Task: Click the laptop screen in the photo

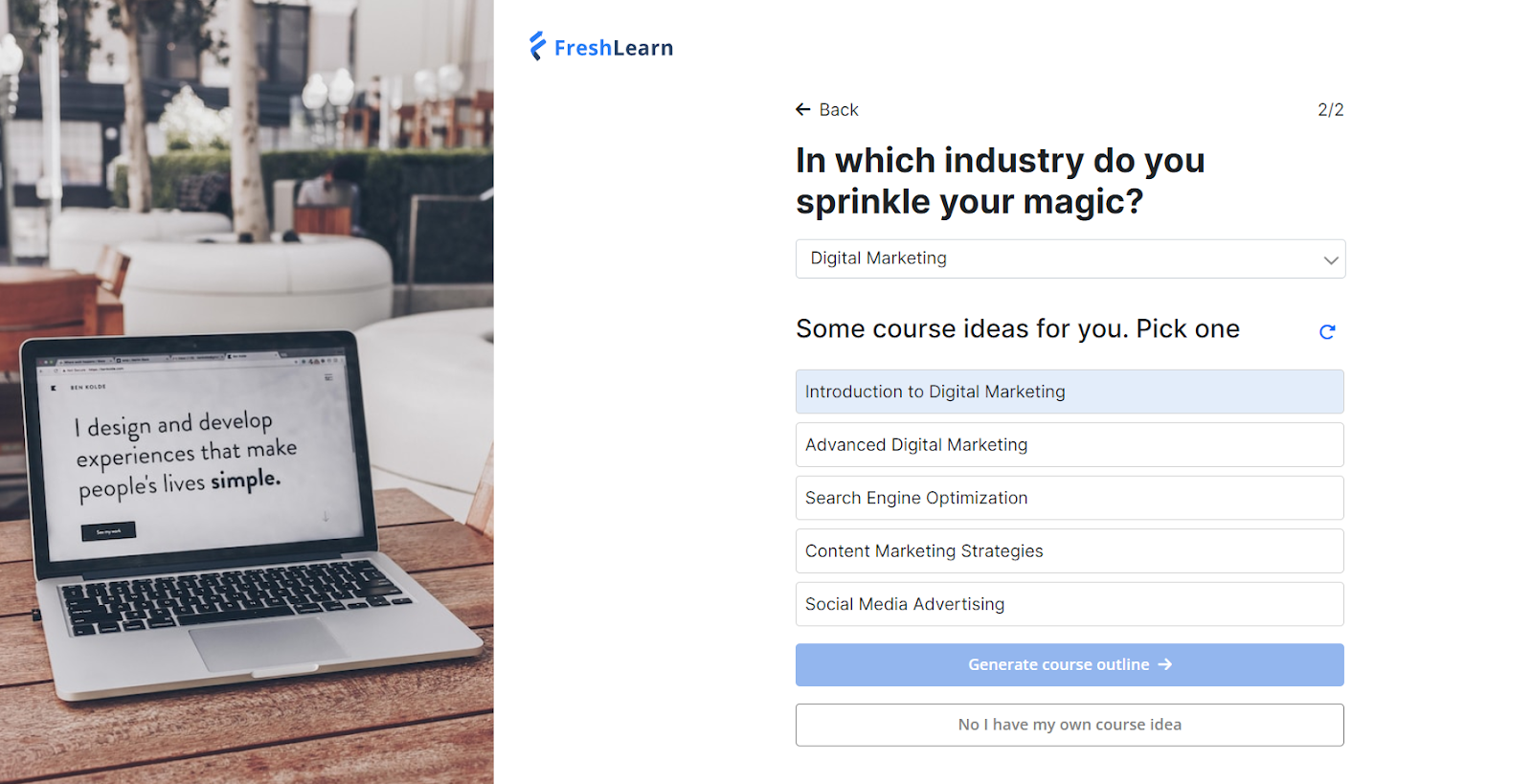Action: (x=196, y=450)
